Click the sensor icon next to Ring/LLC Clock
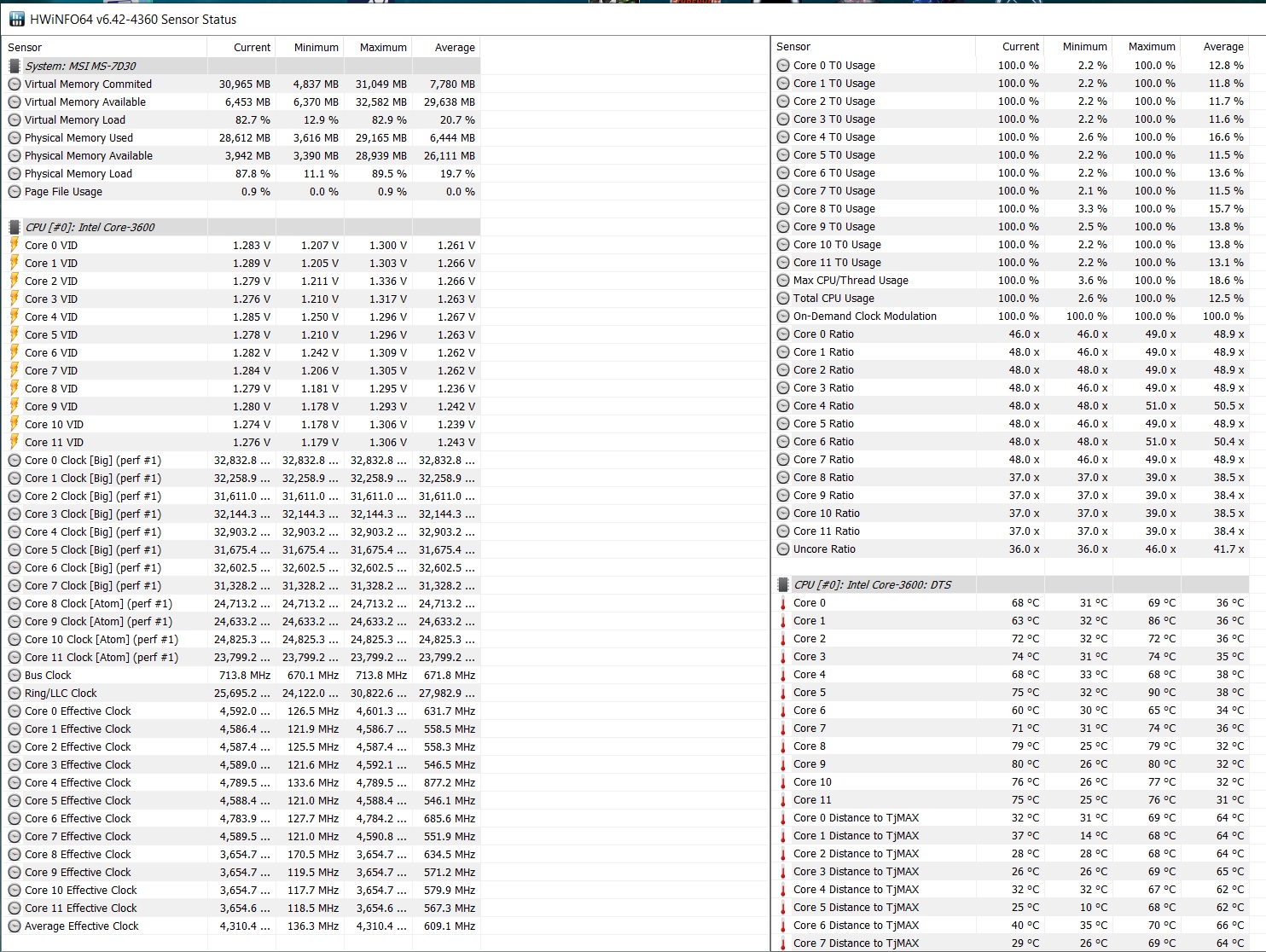This screenshot has width=1266, height=952. tap(15, 693)
